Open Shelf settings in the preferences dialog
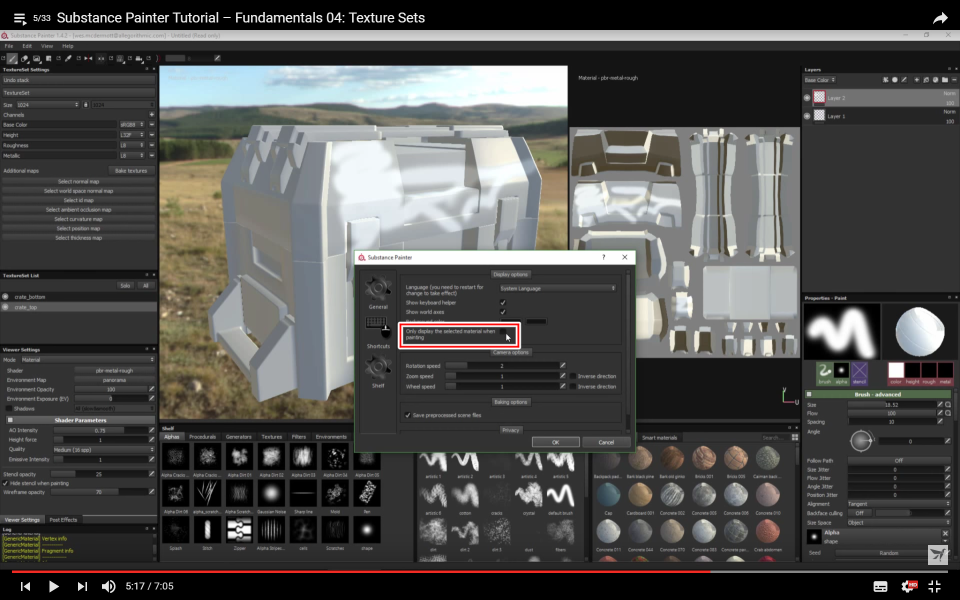 378,372
